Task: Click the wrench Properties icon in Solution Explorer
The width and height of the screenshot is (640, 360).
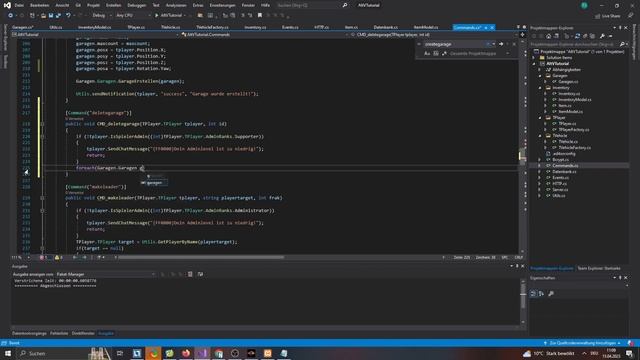Action: coord(602,36)
